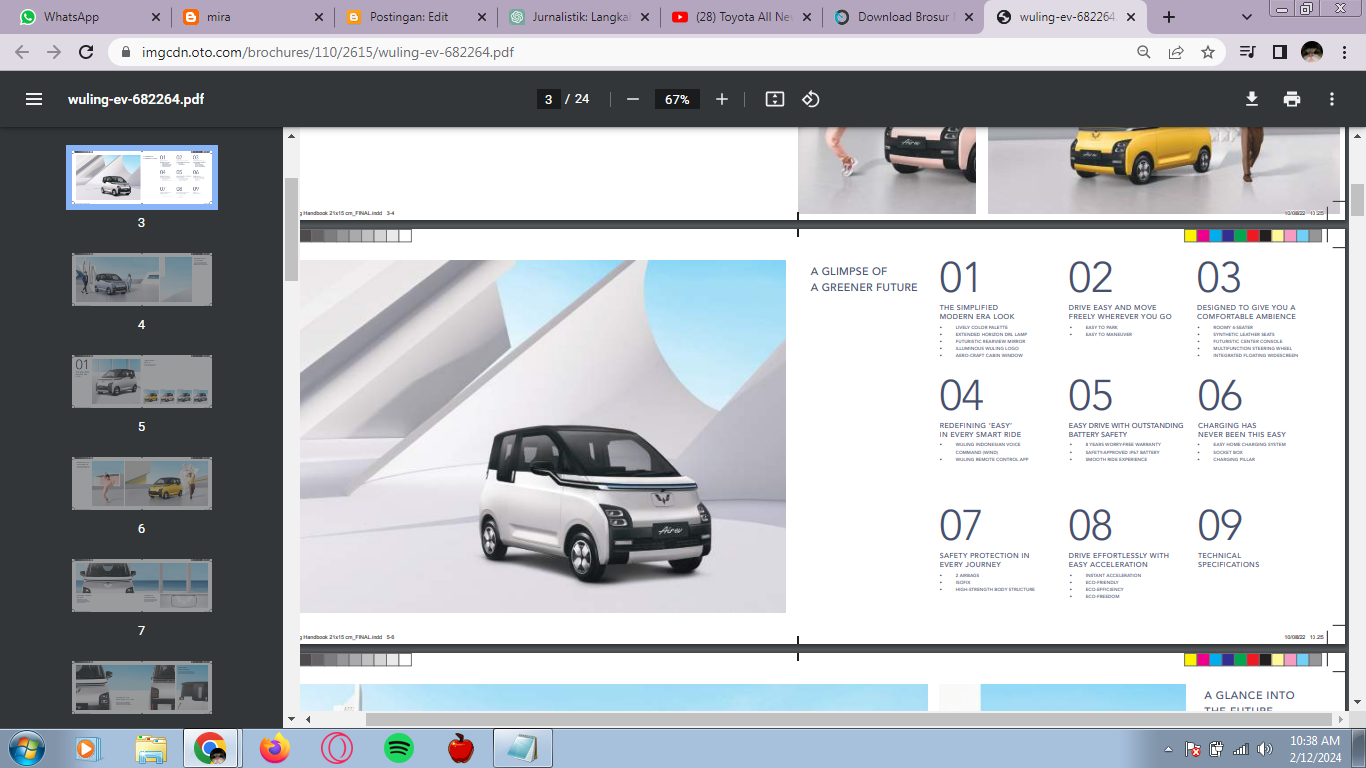Open Opera browser from taskbar
The image size is (1366, 768).
coord(337,748)
